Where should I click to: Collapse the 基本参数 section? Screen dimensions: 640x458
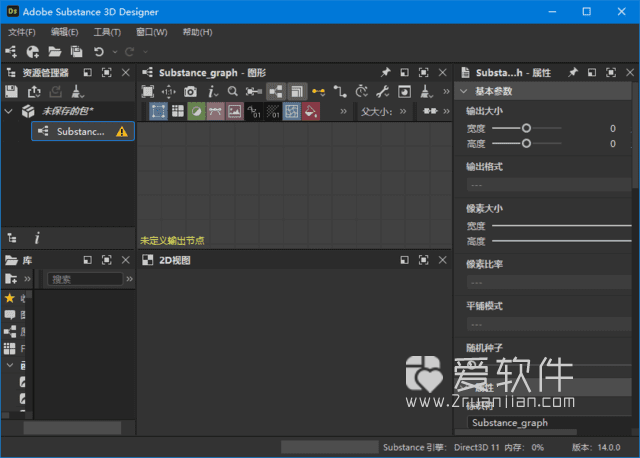(463, 91)
